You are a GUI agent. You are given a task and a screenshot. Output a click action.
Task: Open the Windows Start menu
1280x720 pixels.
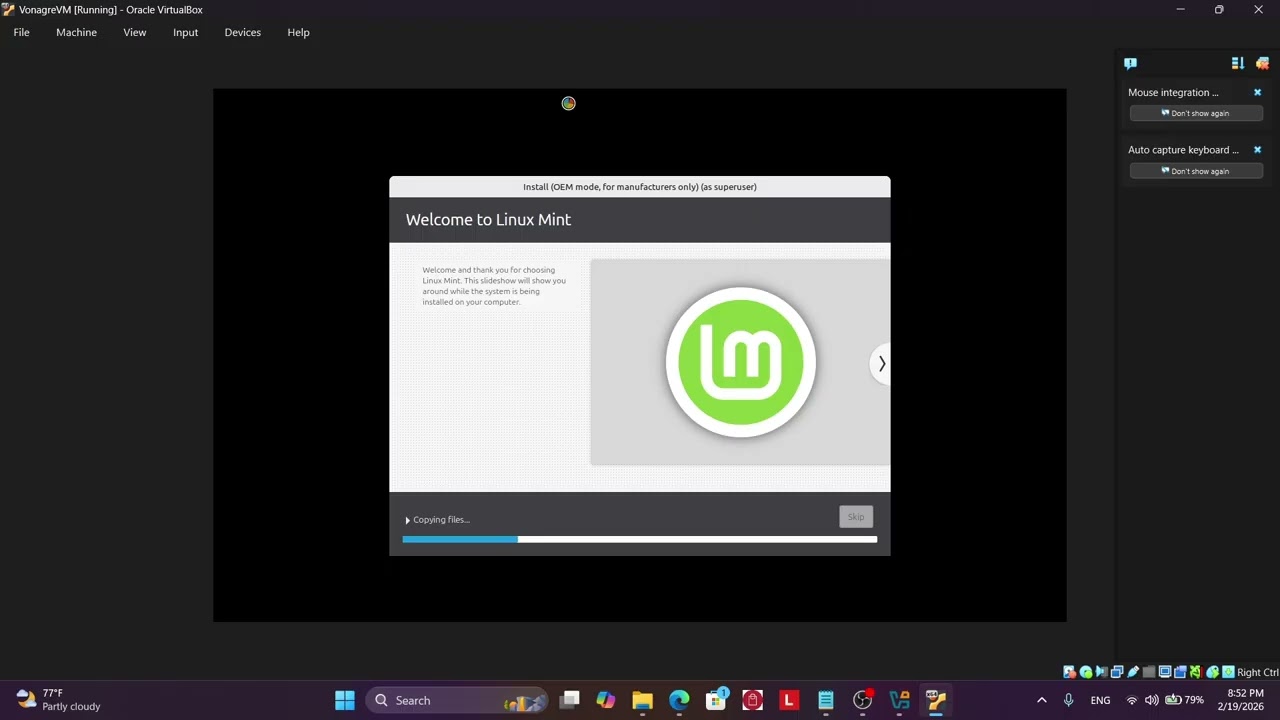pos(345,700)
